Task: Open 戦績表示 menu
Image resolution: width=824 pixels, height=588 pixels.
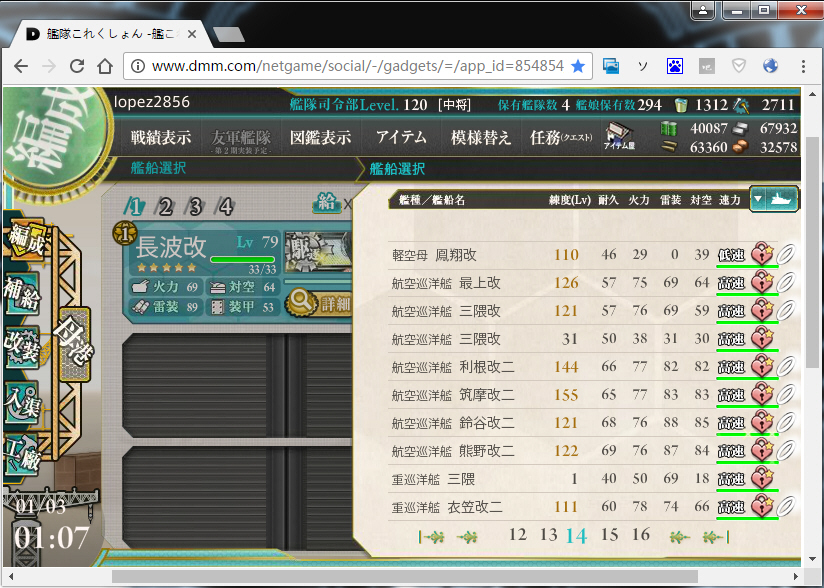Action: pyautogui.click(x=161, y=137)
